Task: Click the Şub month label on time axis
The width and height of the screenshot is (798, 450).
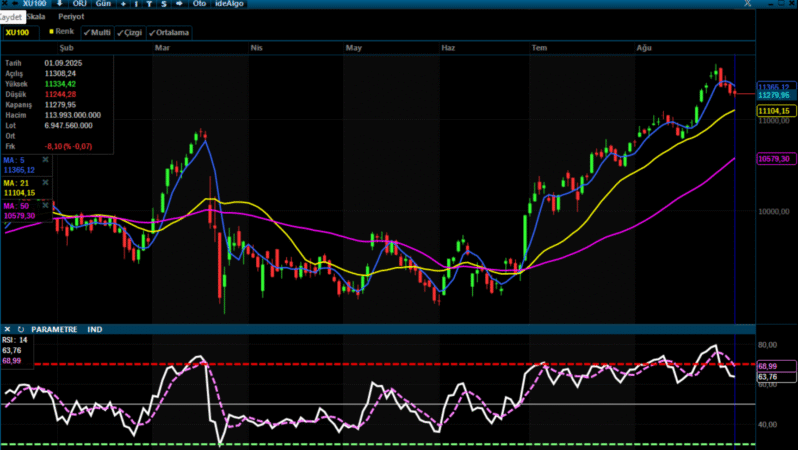Action: [x=67, y=48]
